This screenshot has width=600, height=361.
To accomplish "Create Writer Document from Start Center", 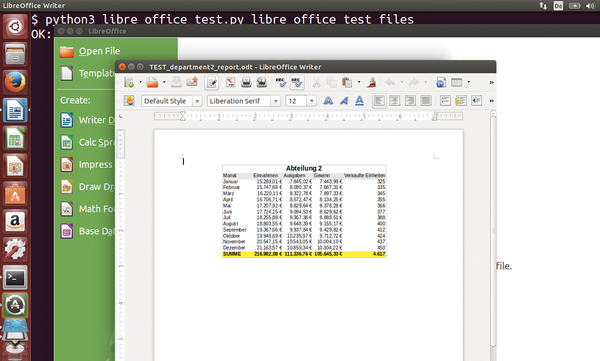I will 88,120.
